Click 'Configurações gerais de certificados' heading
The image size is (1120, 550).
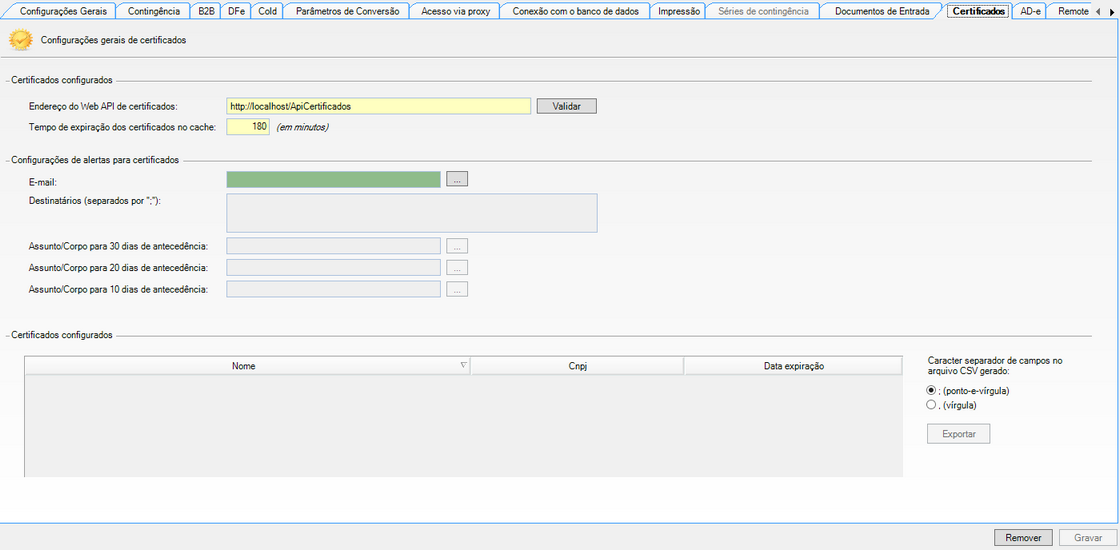[114, 41]
